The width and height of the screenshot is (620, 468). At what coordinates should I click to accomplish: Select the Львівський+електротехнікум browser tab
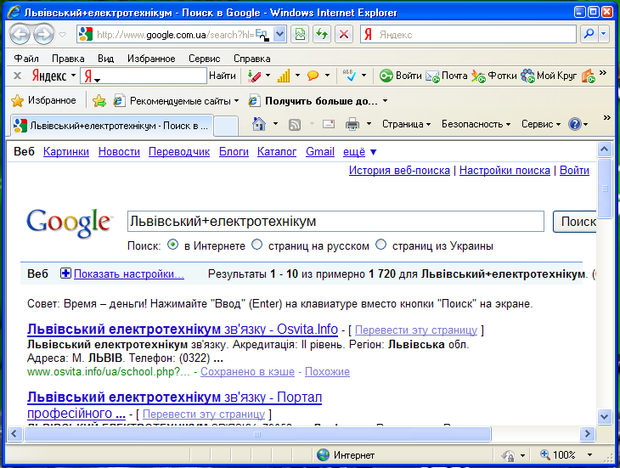tap(111, 126)
